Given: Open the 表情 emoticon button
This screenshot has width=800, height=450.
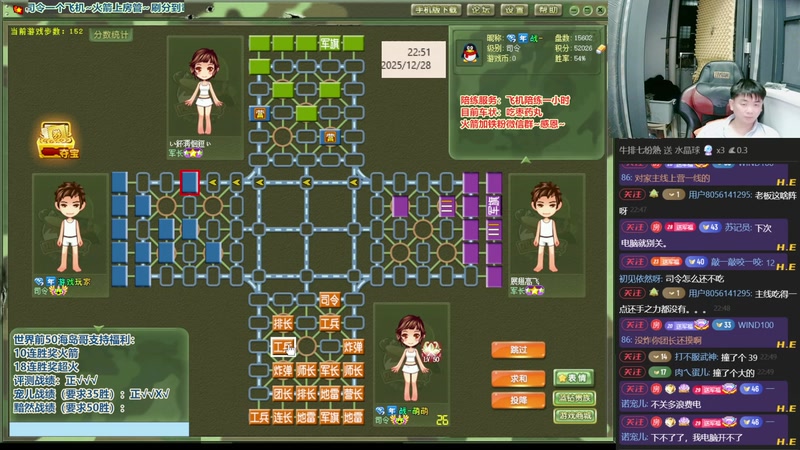Looking at the screenshot, I should 574,378.
